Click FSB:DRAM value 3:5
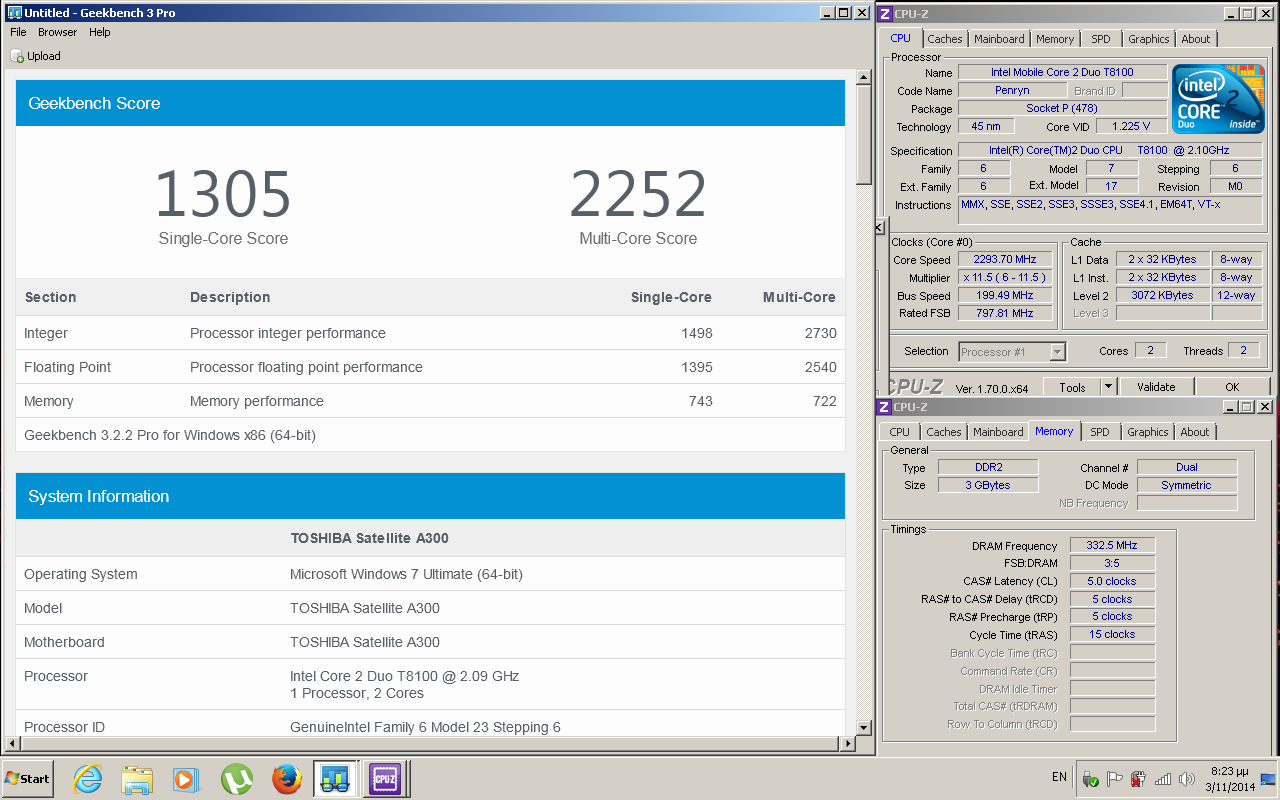 (1112, 563)
